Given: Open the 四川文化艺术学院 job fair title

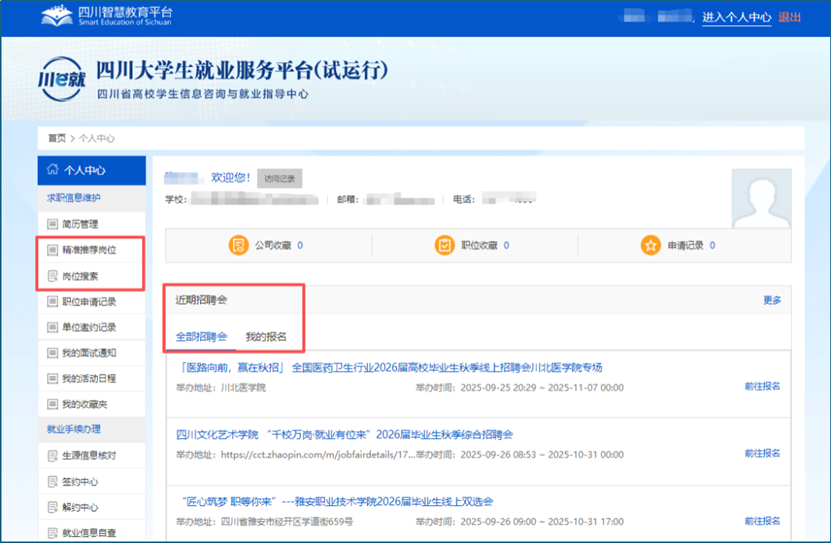Looking at the screenshot, I should point(344,435).
